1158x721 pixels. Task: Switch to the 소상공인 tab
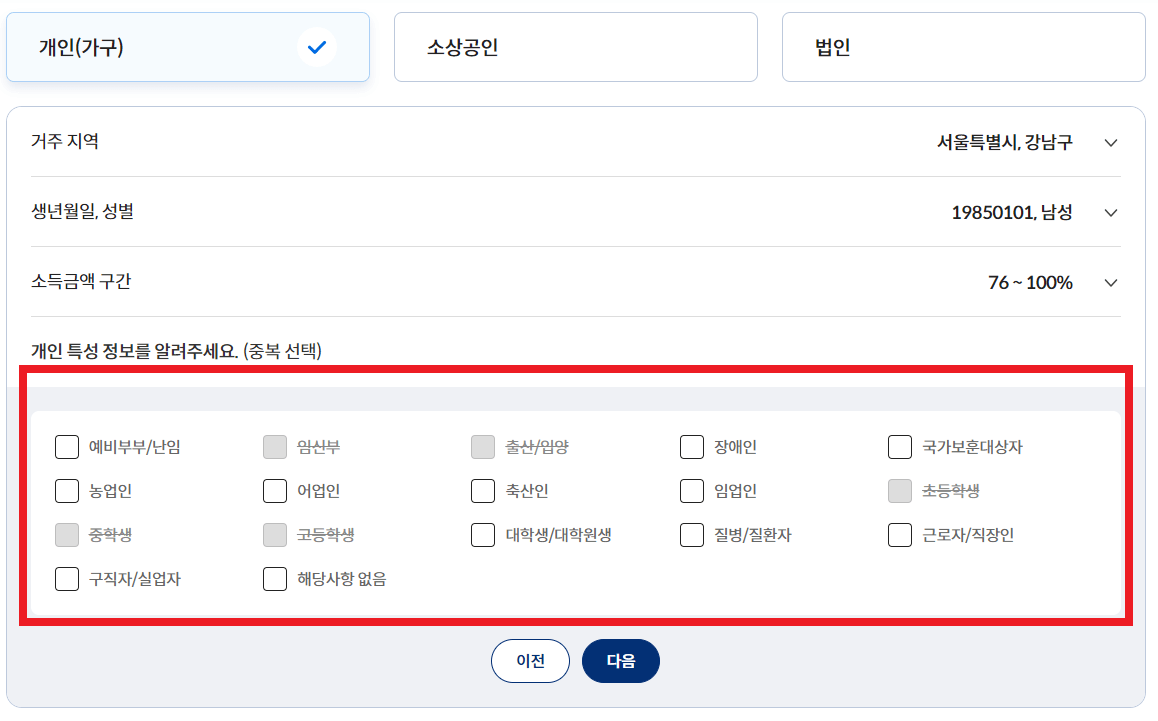[x=576, y=46]
